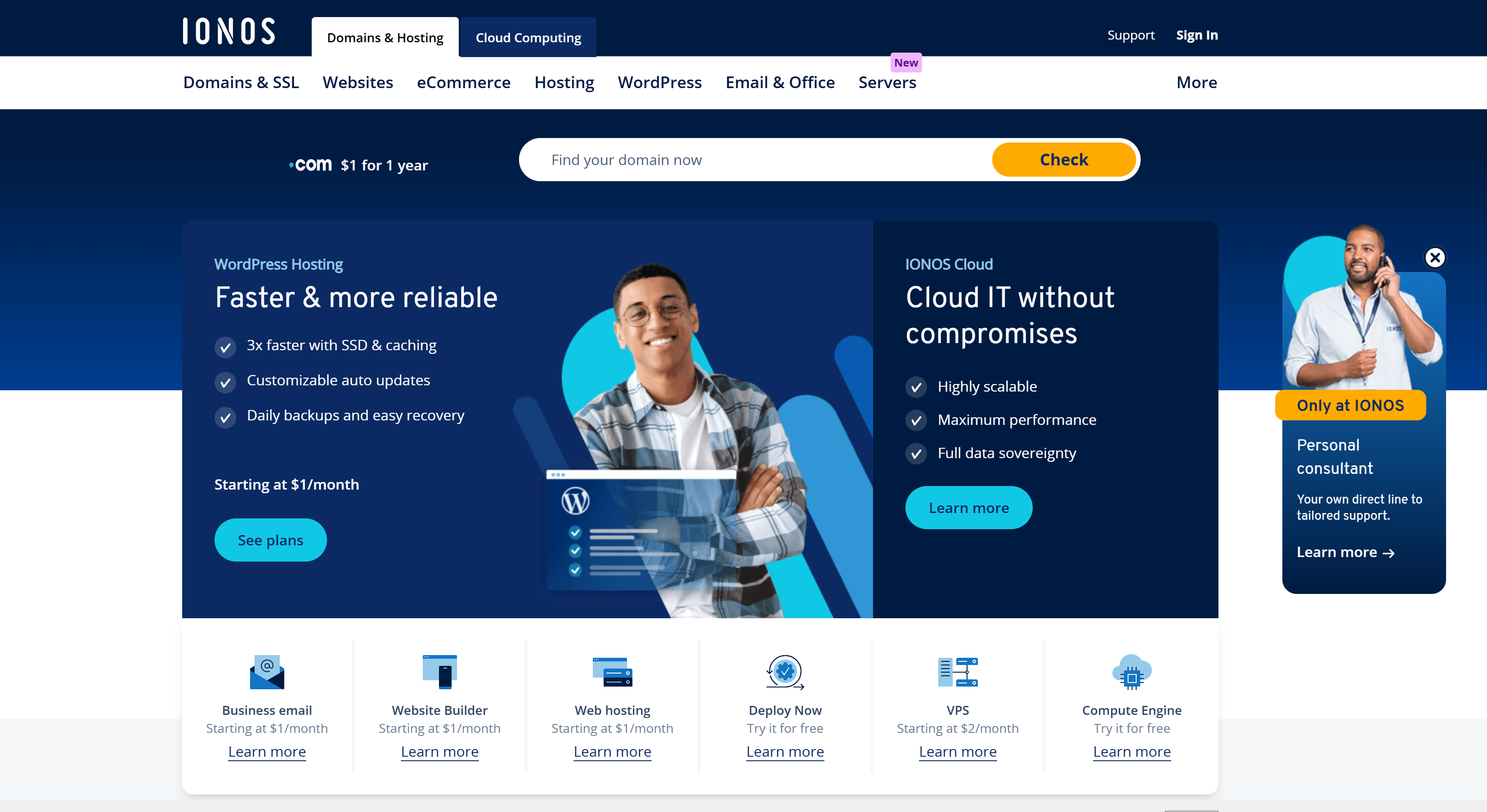The width and height of the screenshot is (1487, 812).
Task: Open Learn more under Compute Engine
Action: point(1131,752)
